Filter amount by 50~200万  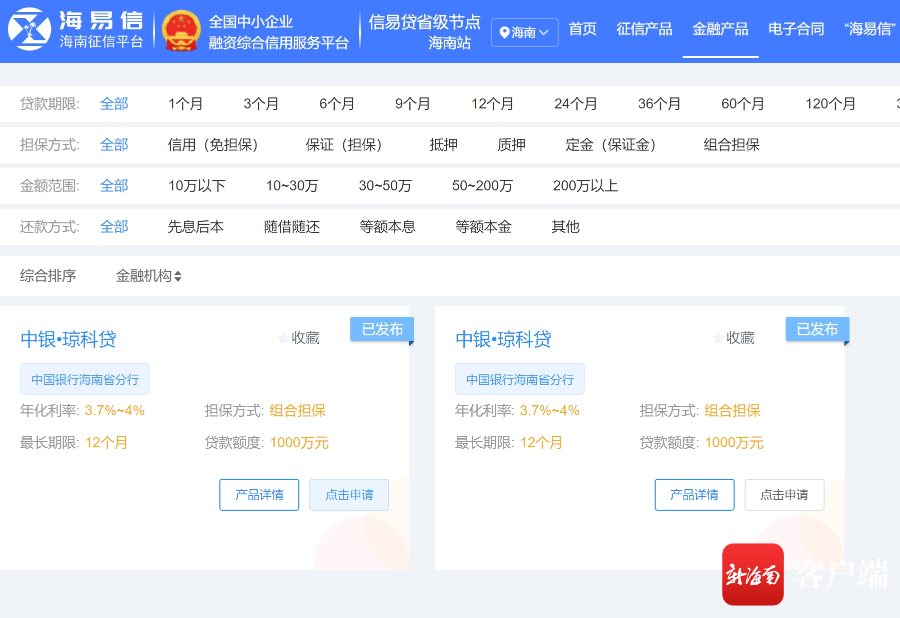coord(482,186)
